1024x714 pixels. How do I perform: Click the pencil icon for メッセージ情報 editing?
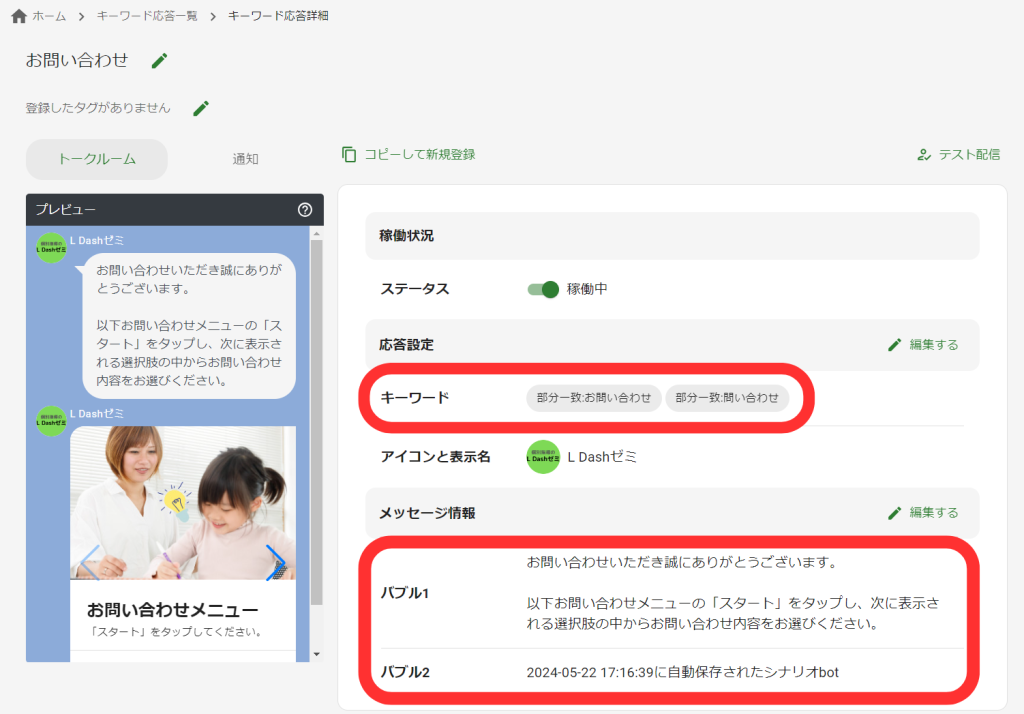pyautogui.click(x=895, y=512)
